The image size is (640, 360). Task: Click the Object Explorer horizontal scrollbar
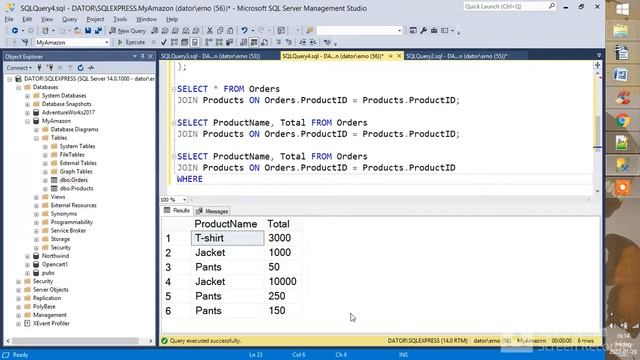point(76,341)
